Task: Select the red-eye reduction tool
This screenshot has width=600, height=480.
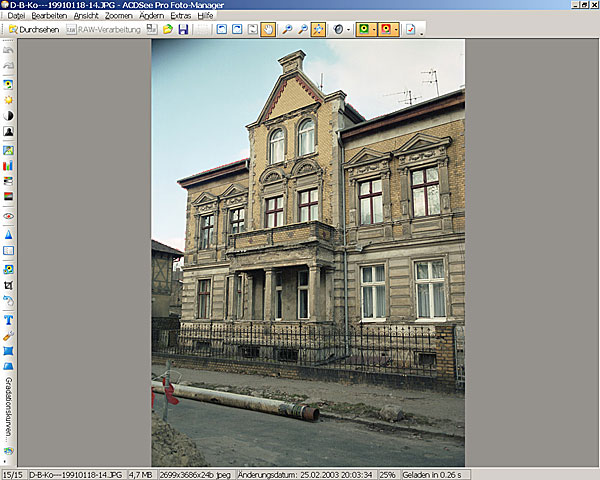Action: click(9, 216)
